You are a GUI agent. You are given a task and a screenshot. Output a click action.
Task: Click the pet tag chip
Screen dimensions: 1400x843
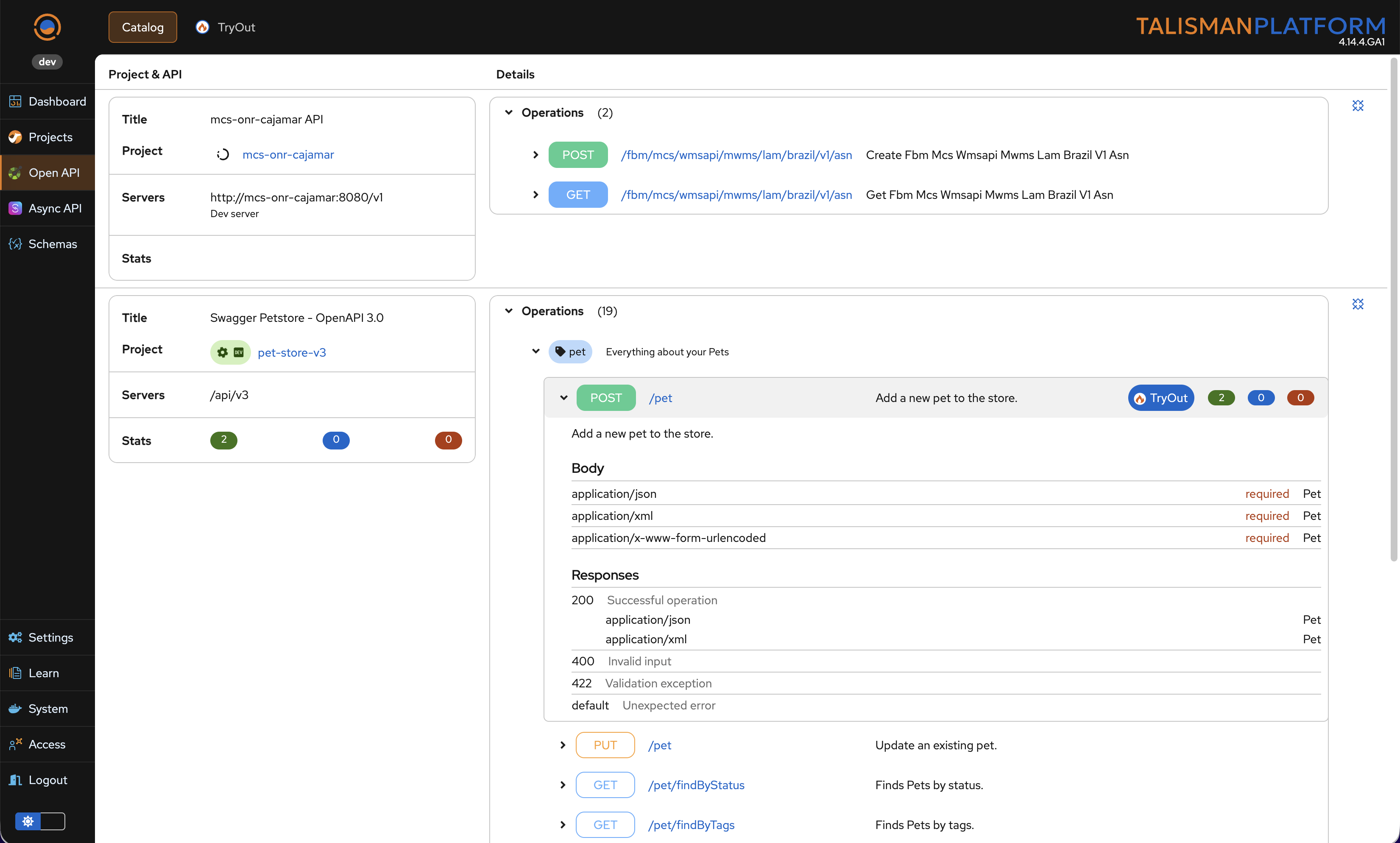coord(570,352)
